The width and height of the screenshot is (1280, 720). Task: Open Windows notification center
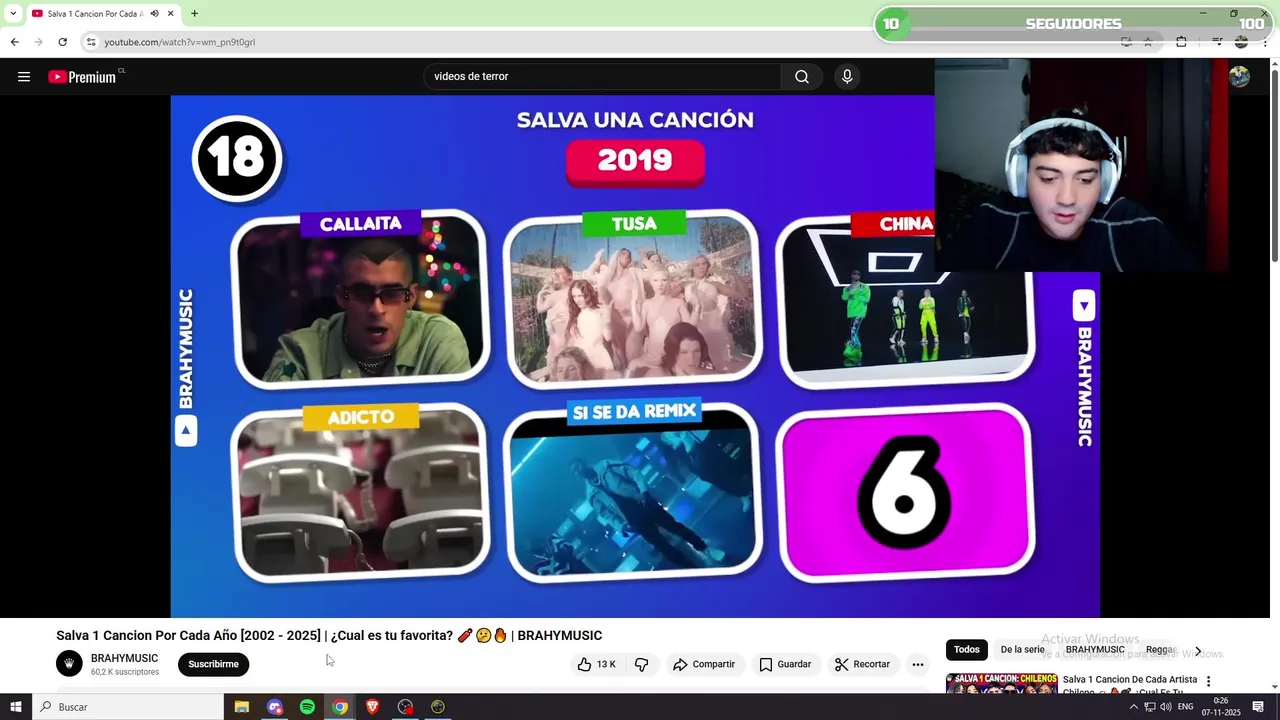click(1258, 707)
